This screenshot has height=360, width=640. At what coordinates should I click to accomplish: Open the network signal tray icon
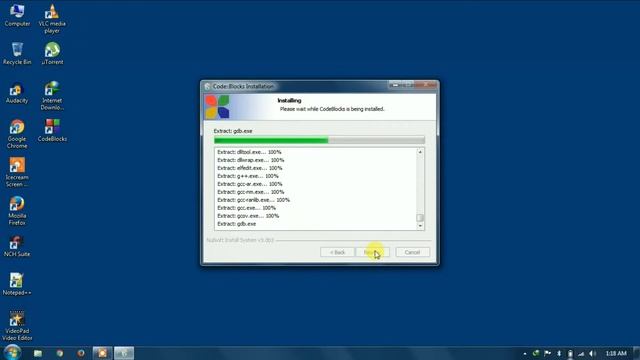click(581, 353)
